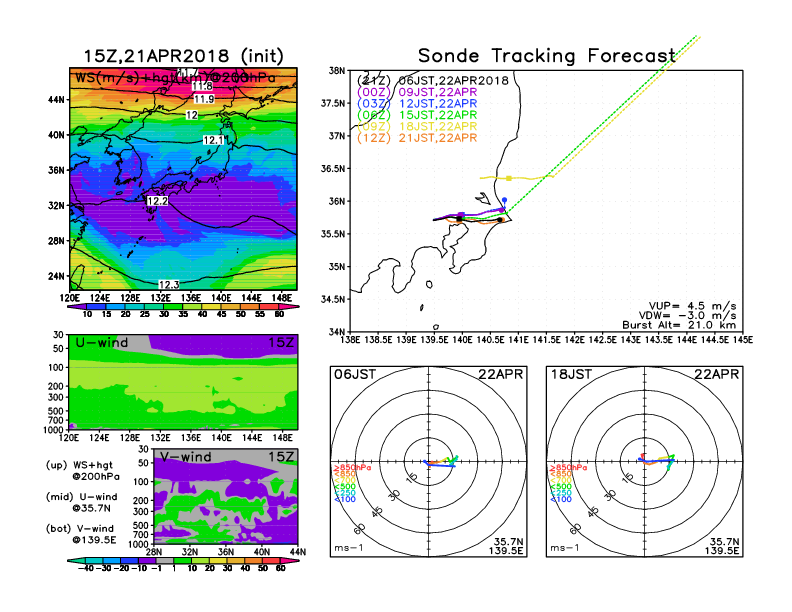Click the gray -1 to 1 segment of the lower colorbar
Viewport: 792px width, 612px height.
coord(164,560)
